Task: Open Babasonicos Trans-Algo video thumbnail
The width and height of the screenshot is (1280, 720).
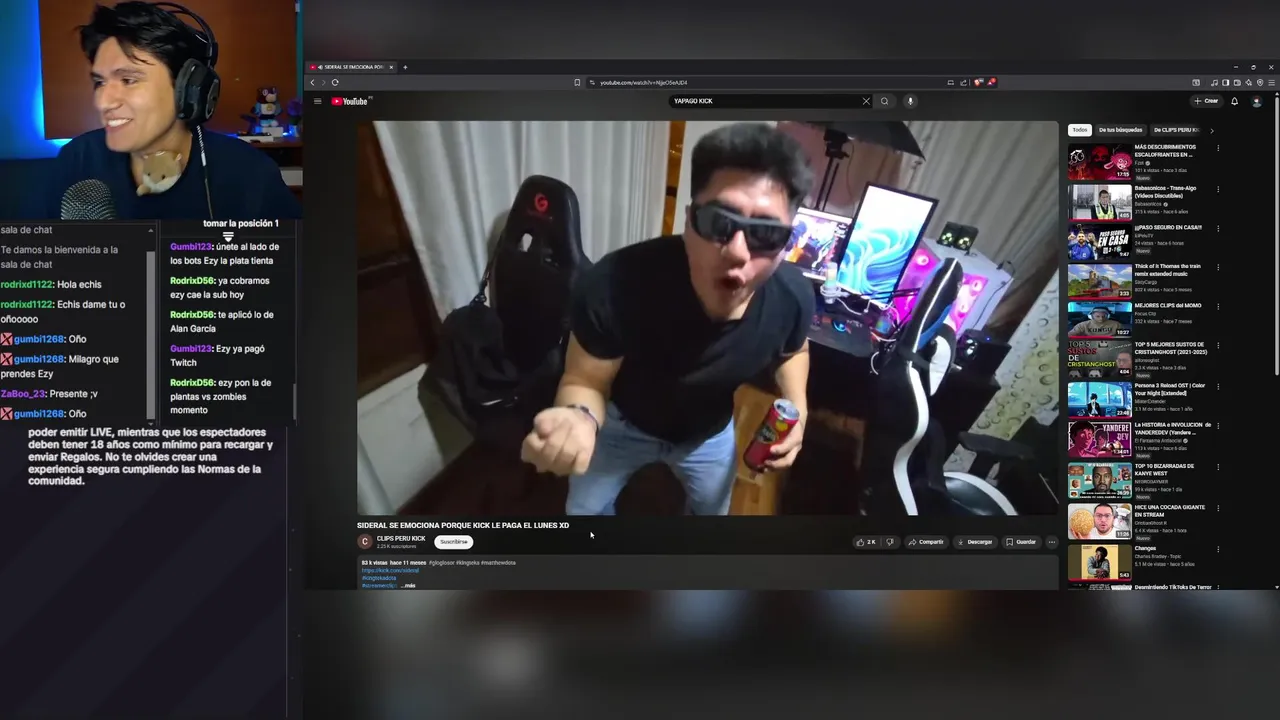Action: click(1099, 202)
